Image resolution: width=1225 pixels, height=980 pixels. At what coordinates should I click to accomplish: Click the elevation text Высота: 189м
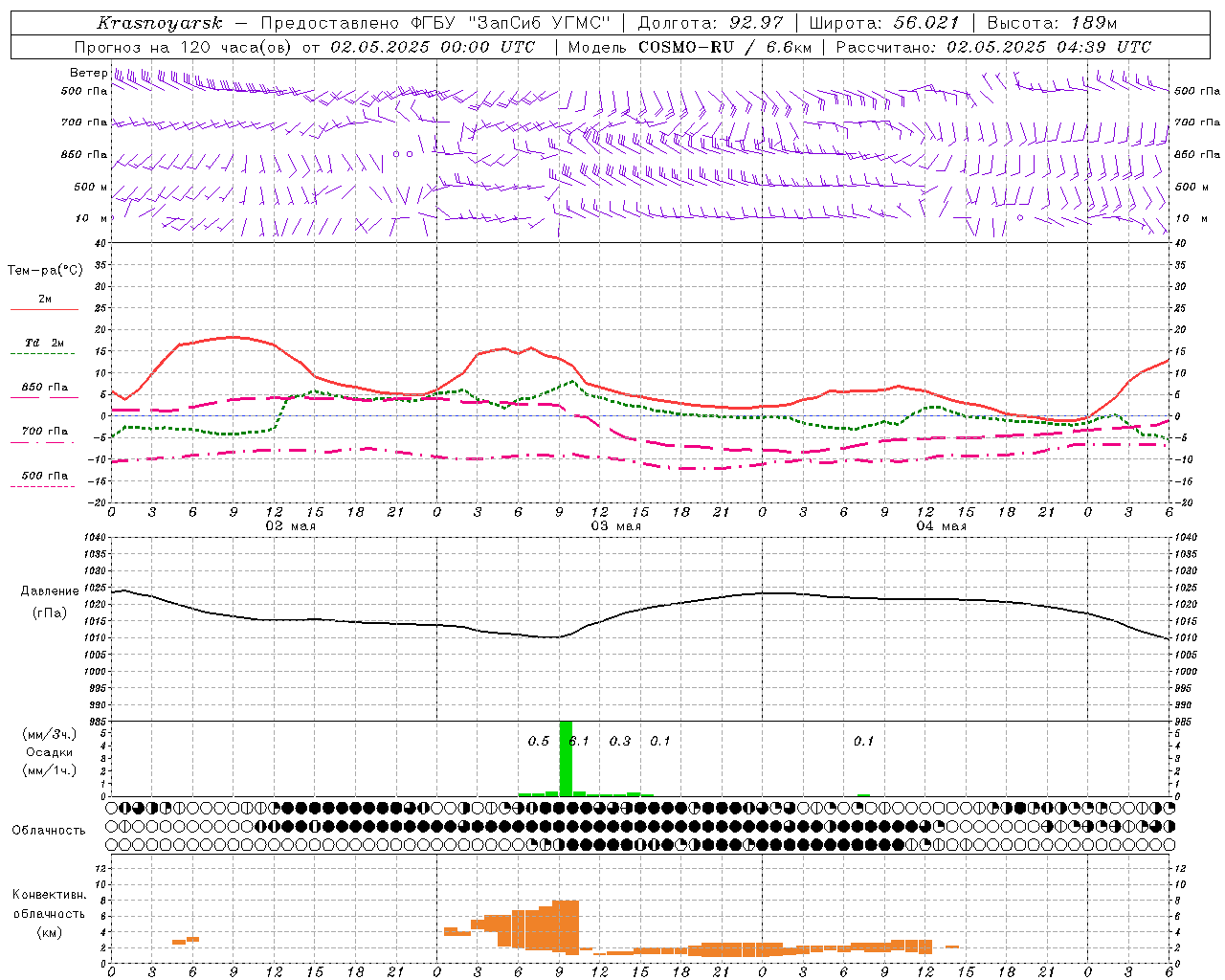[1051, 23]
